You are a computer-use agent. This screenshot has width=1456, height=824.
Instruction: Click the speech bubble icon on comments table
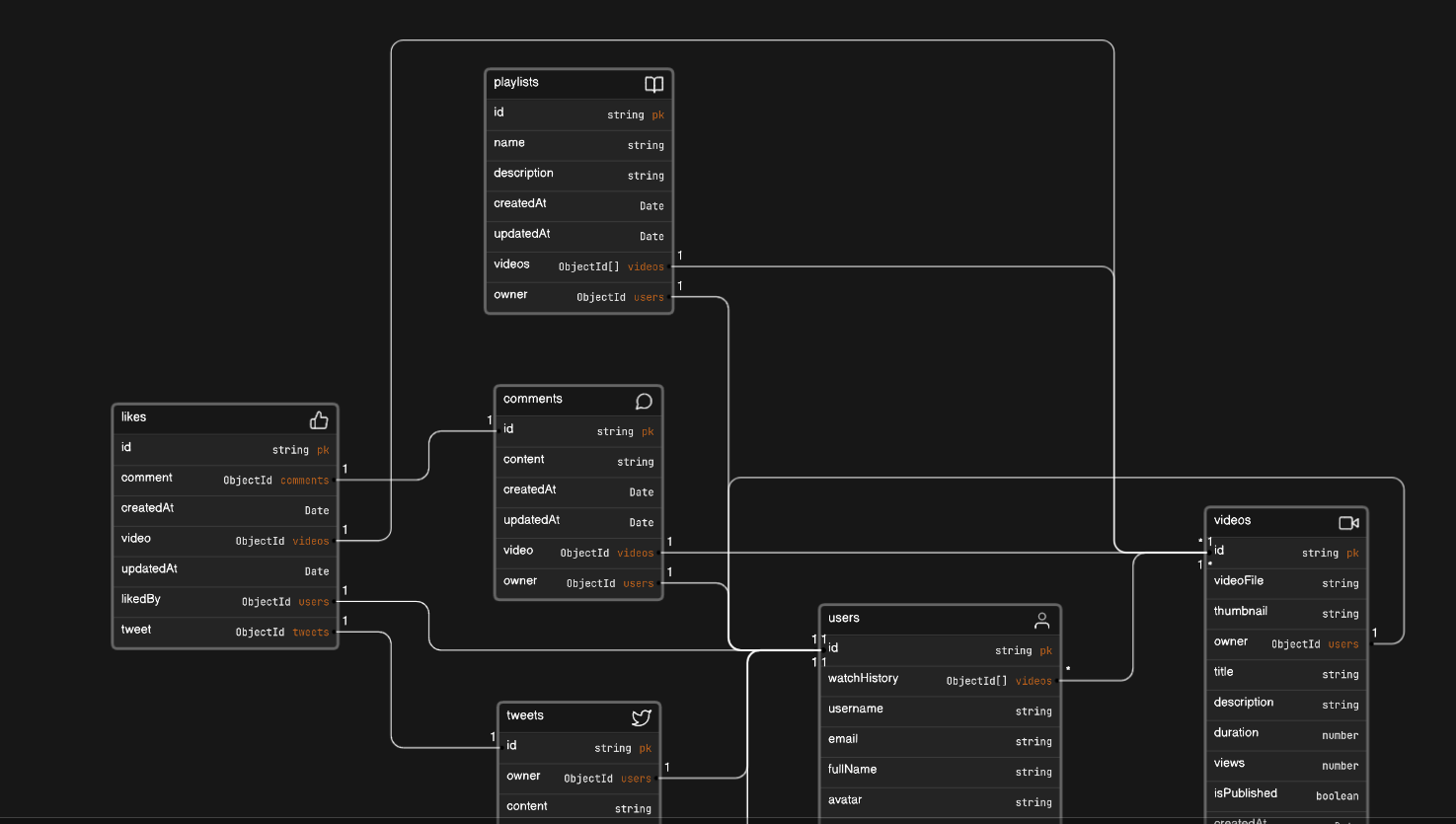pyautogui.click(x=644, y=401)
